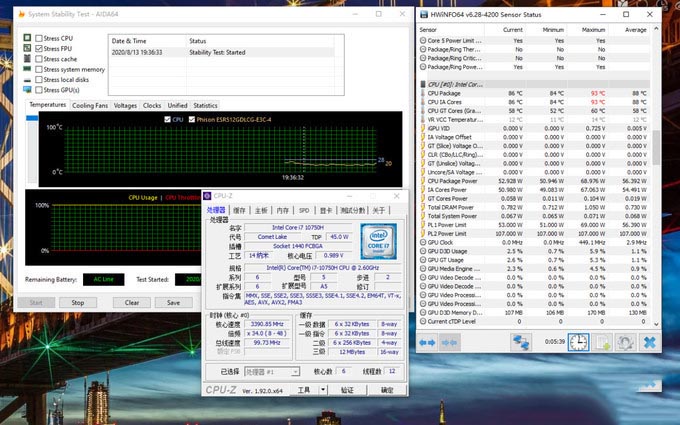Click the HWiNFO64 title bar icon

[423, 14]
